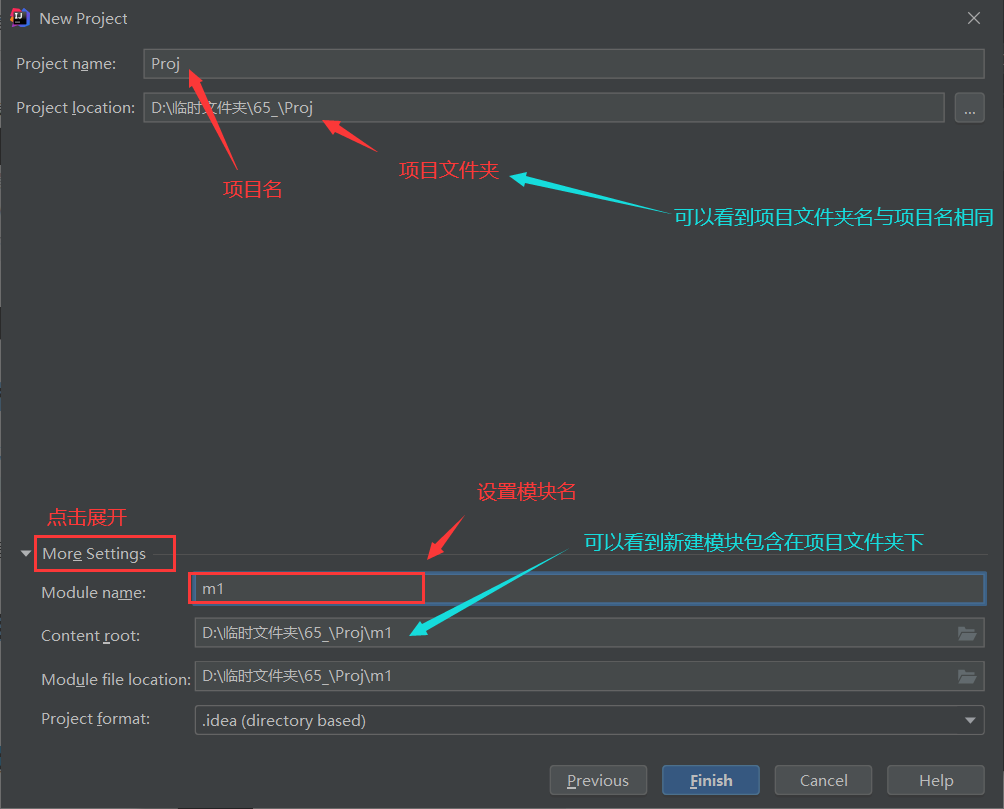1004x809 pixels.
Task: Click the Module file location label
Action: [x=116, y=680]
